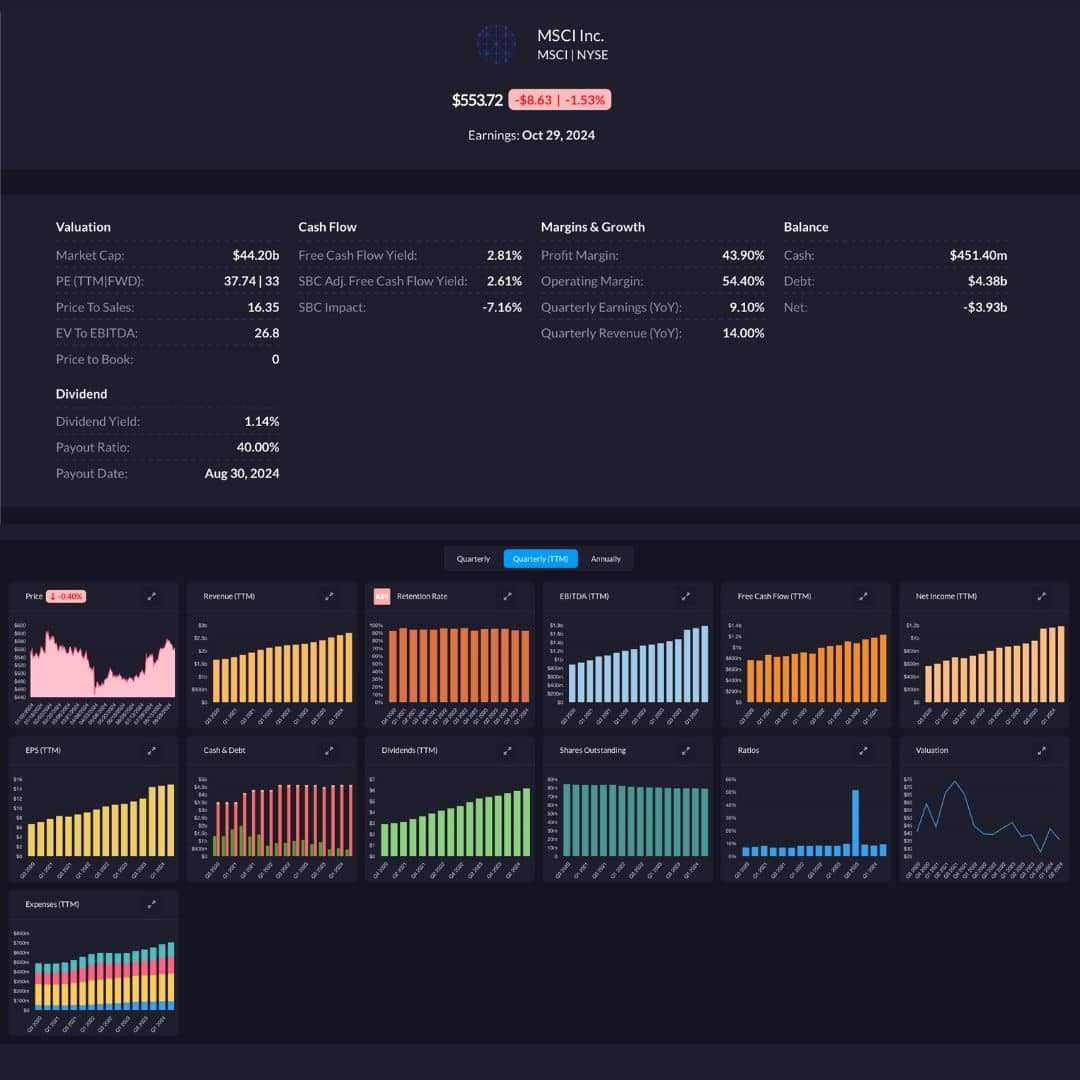Click the Operating Margin value 54.40%

pos(743,281)
